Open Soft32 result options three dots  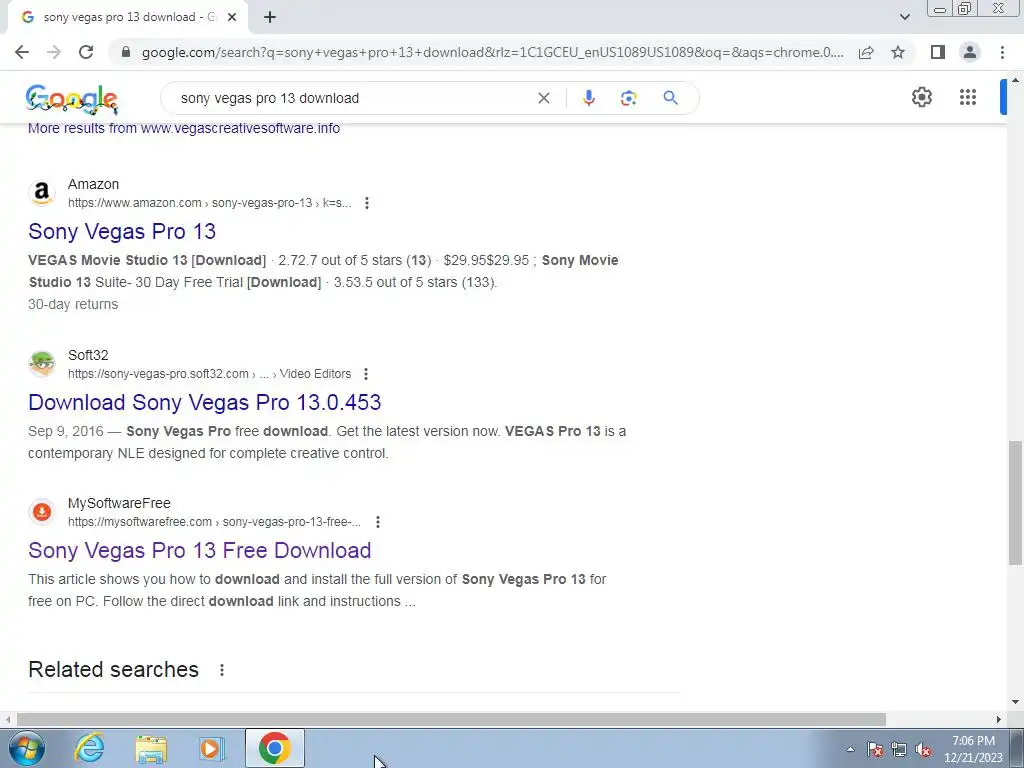click(x=366, y=374)
